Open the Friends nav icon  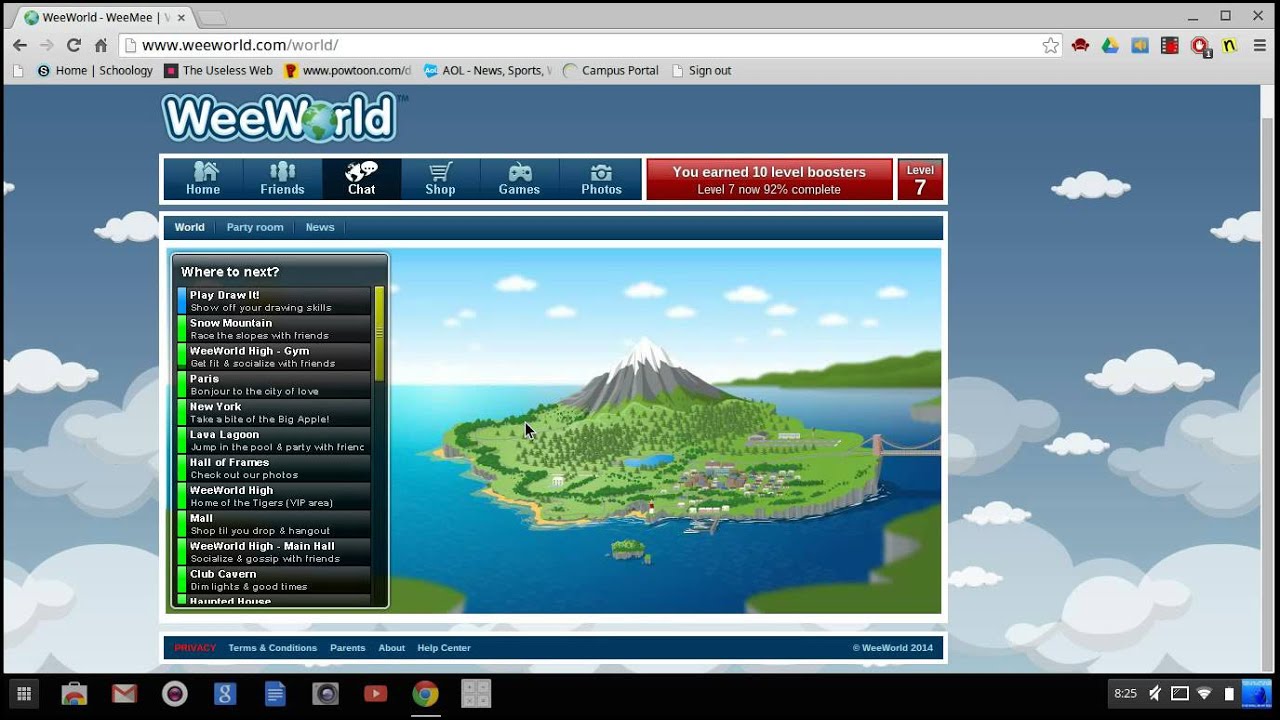[x=282, y=179]
